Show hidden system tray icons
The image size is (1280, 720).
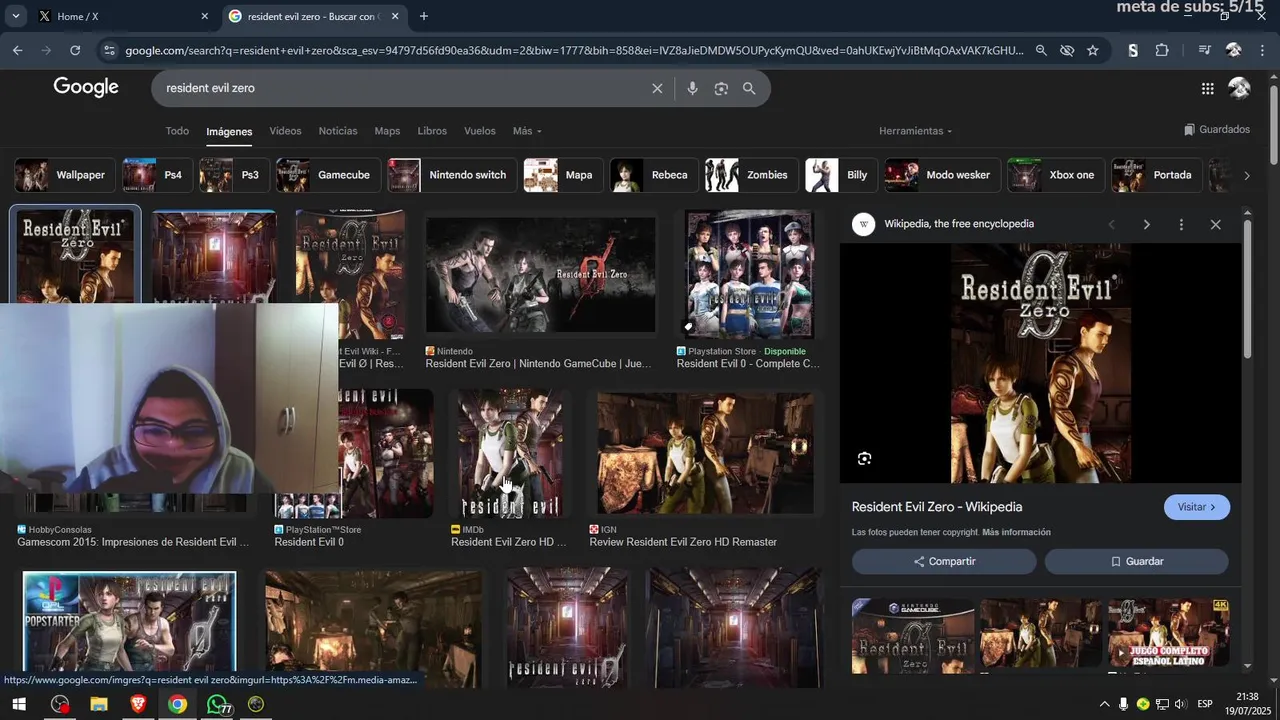(x=1104, y=704)
